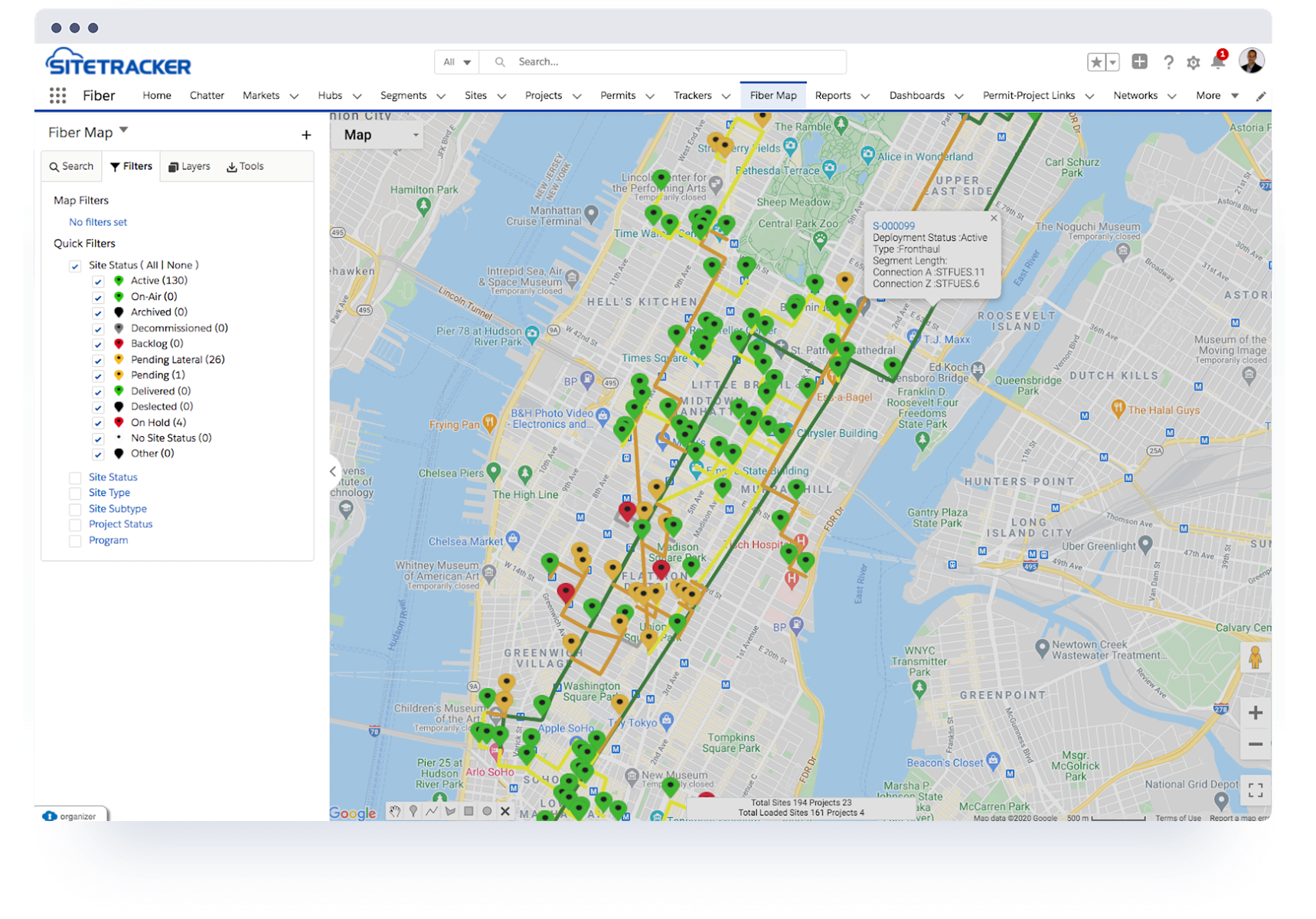Screen dimensions: 1316x919
Task: Go to the Home tab
Action: coord(157,96)
